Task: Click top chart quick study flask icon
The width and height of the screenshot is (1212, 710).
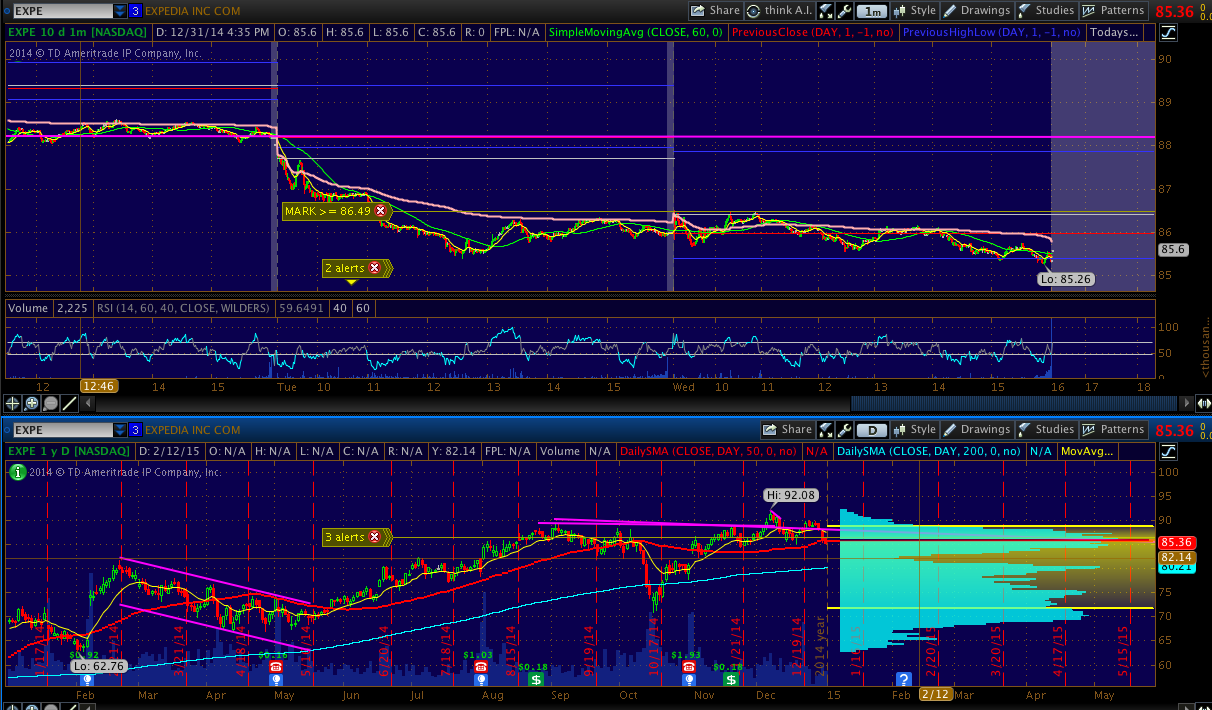Action: click(826, 11)
